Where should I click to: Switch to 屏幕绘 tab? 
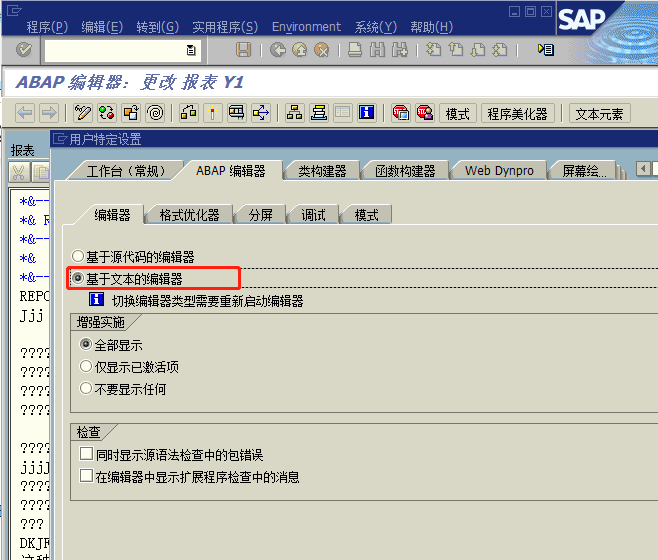583,171
